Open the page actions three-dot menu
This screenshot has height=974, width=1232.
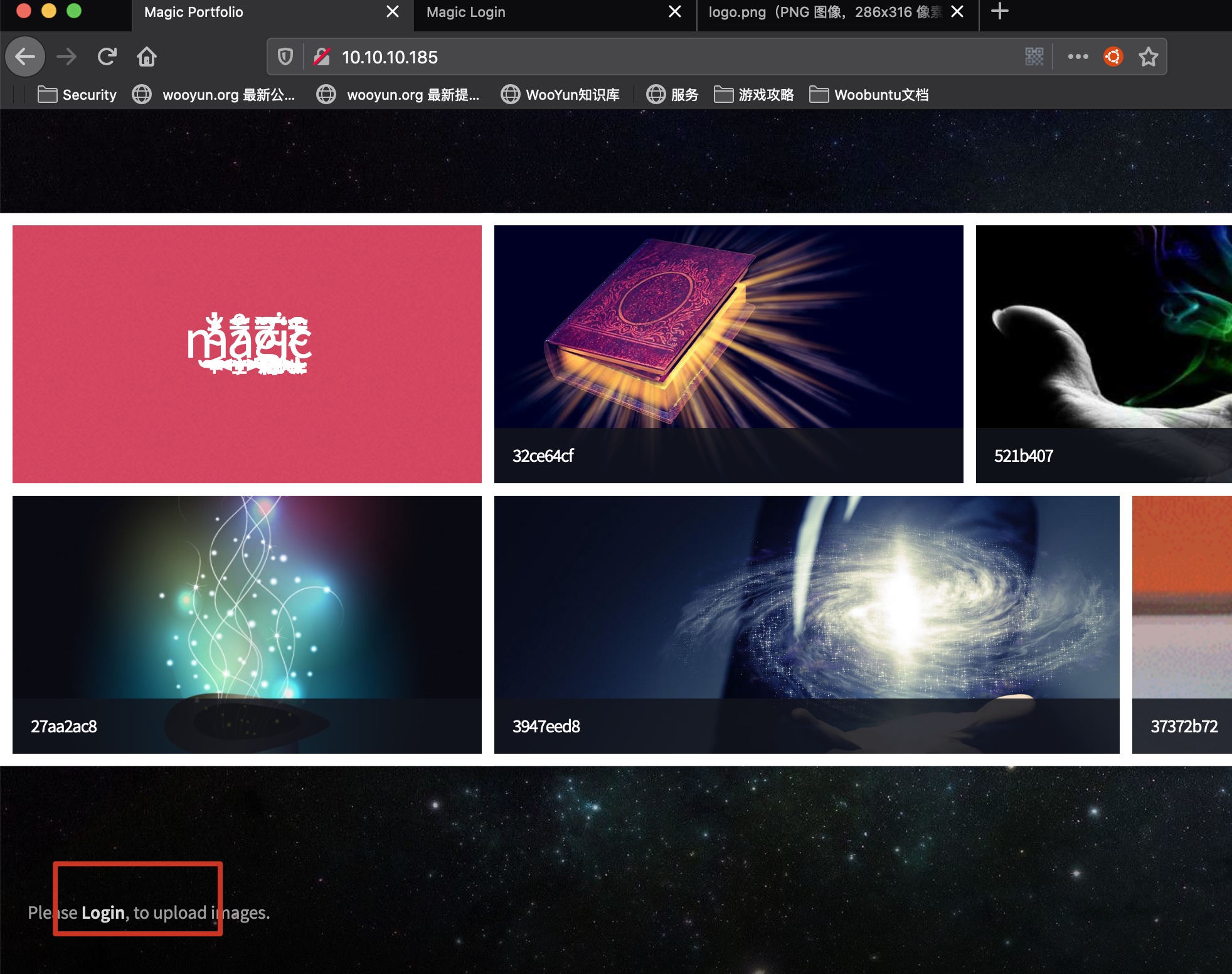click(1078, 57)
